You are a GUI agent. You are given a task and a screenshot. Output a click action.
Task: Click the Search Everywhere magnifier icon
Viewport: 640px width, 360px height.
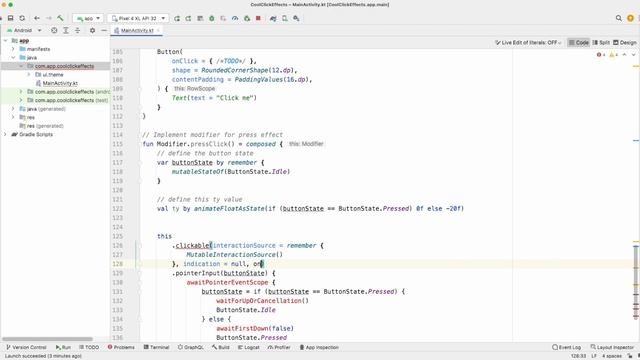tap(619, 18)
